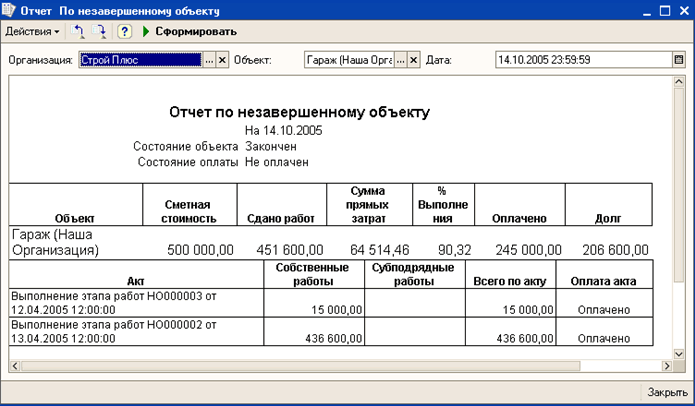
Task: Click inside the Дата input field
Action: point(580,60)
